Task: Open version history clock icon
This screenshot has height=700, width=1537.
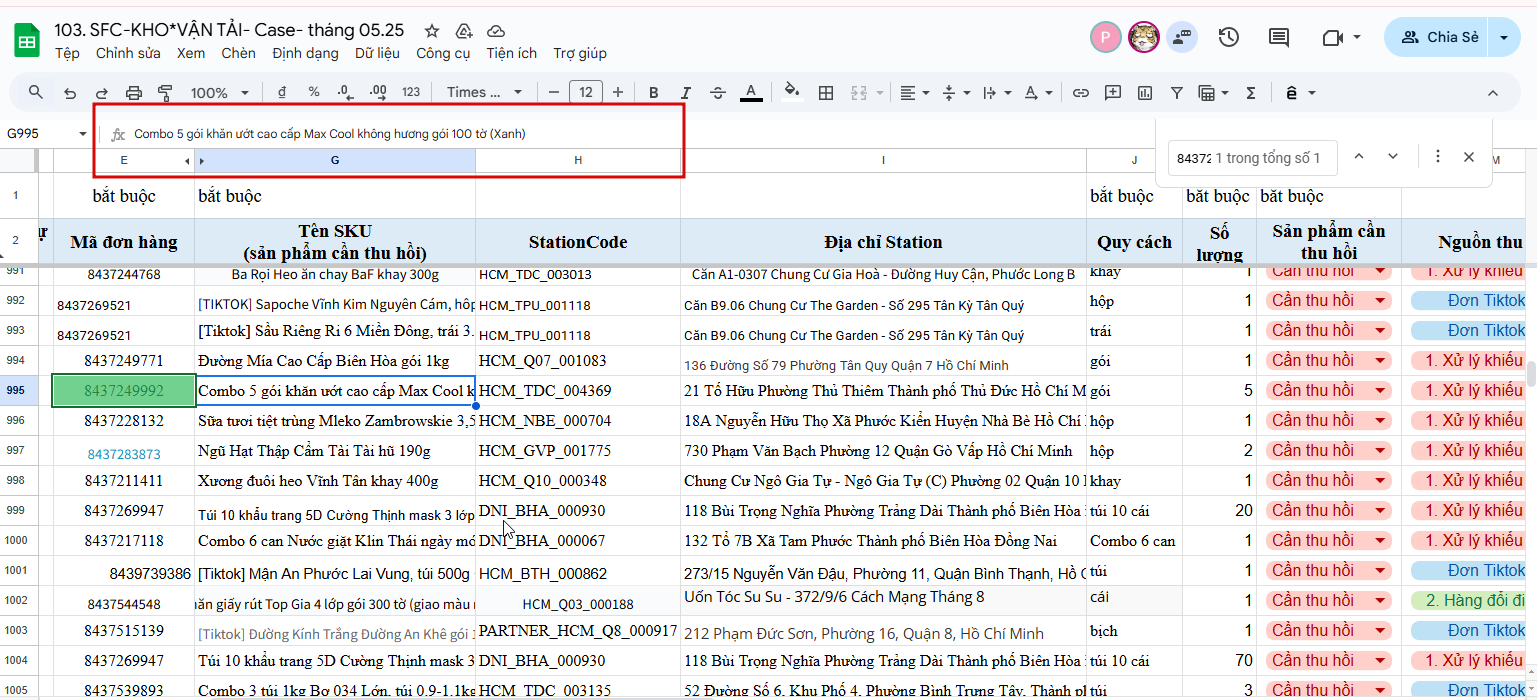Action: (x=1228, y=38)
